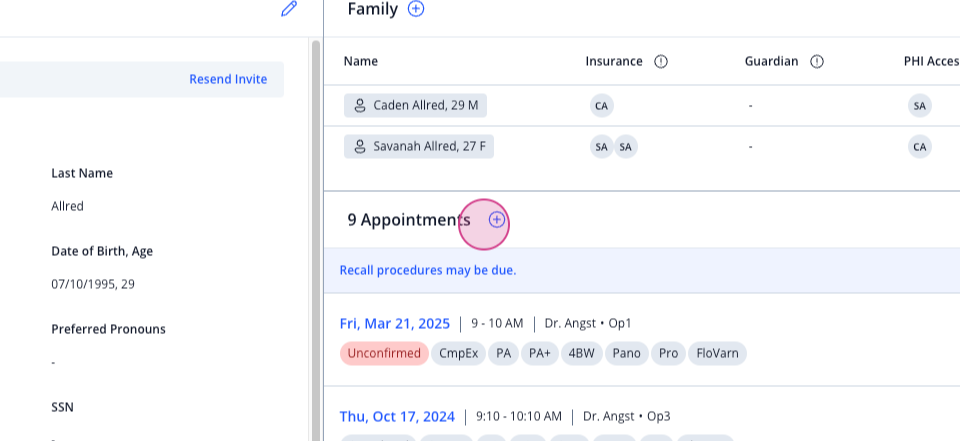This screenshot has width=960, height=441.
Task: Open the Fri, Mar 21, 2025 appointment
Action: click(395, 323)
